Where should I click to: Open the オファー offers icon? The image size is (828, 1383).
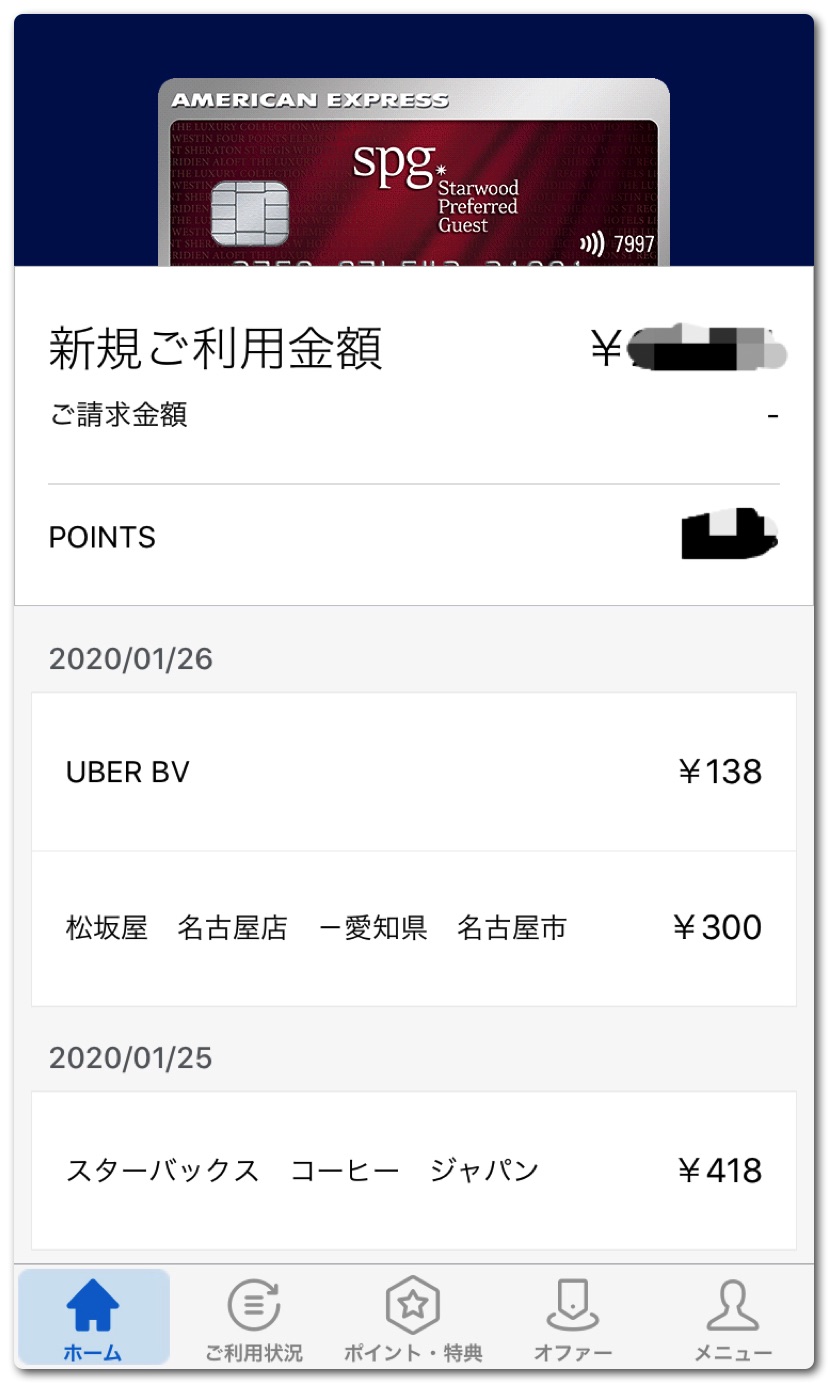[x=573, y=1306]
